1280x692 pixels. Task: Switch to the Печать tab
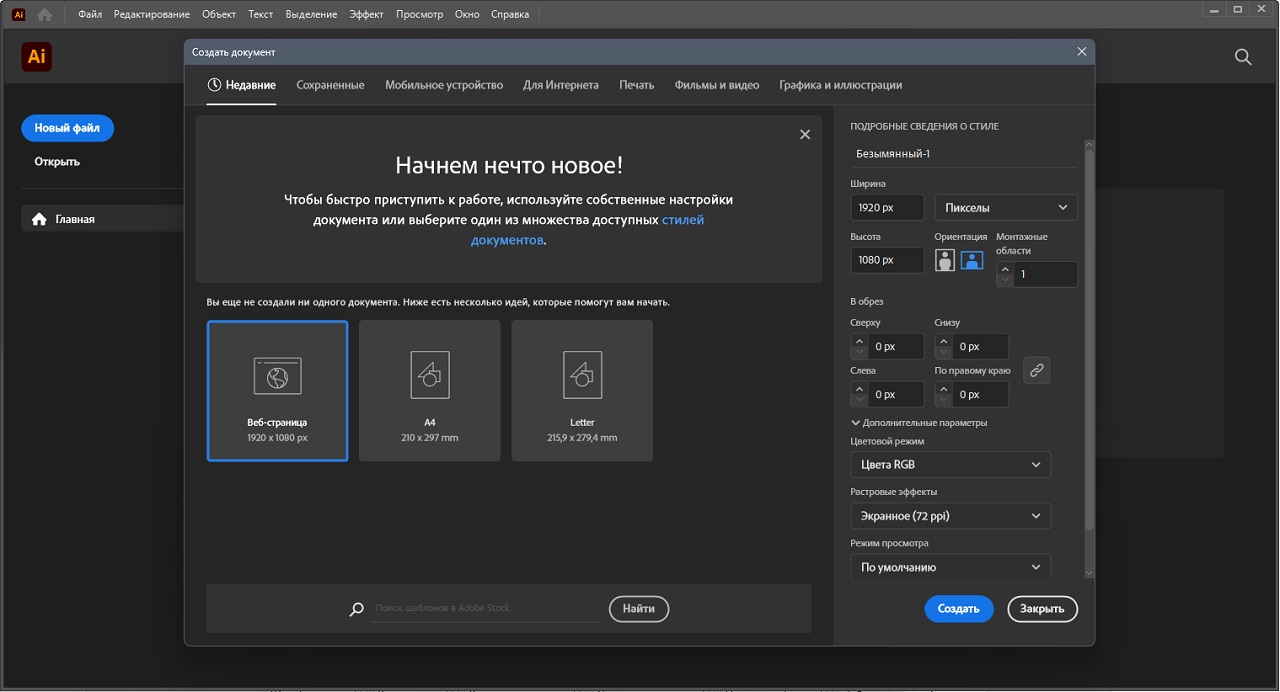click(636, 85)
